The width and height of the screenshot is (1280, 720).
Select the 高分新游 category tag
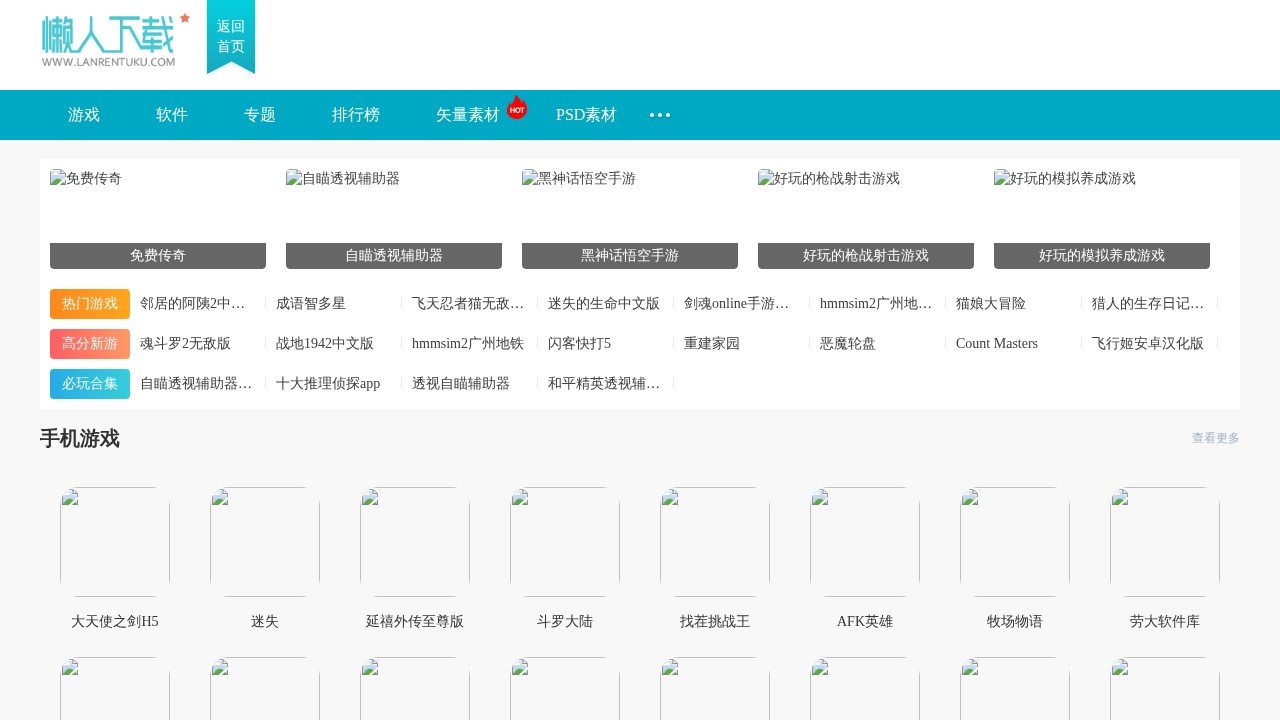tap(89, 343)
